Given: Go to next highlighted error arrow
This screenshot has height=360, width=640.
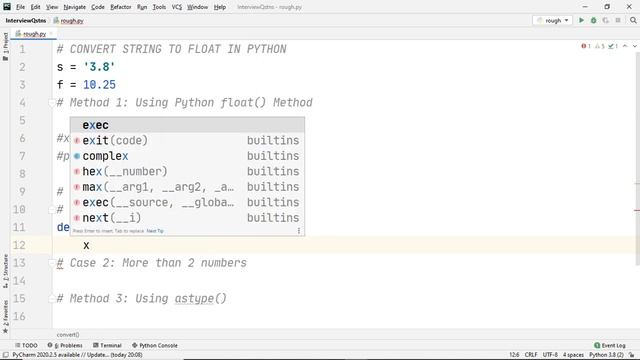Looking at the screenshot, I should [635, 46].
